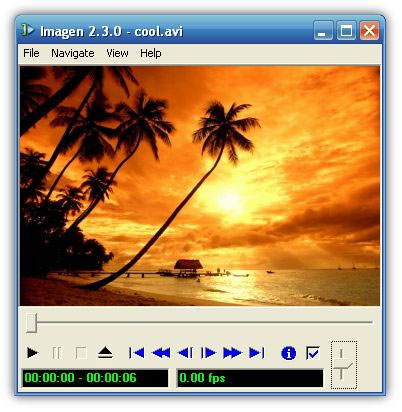
Task: Click the seek bar thumb at the start
Action: 31,322
